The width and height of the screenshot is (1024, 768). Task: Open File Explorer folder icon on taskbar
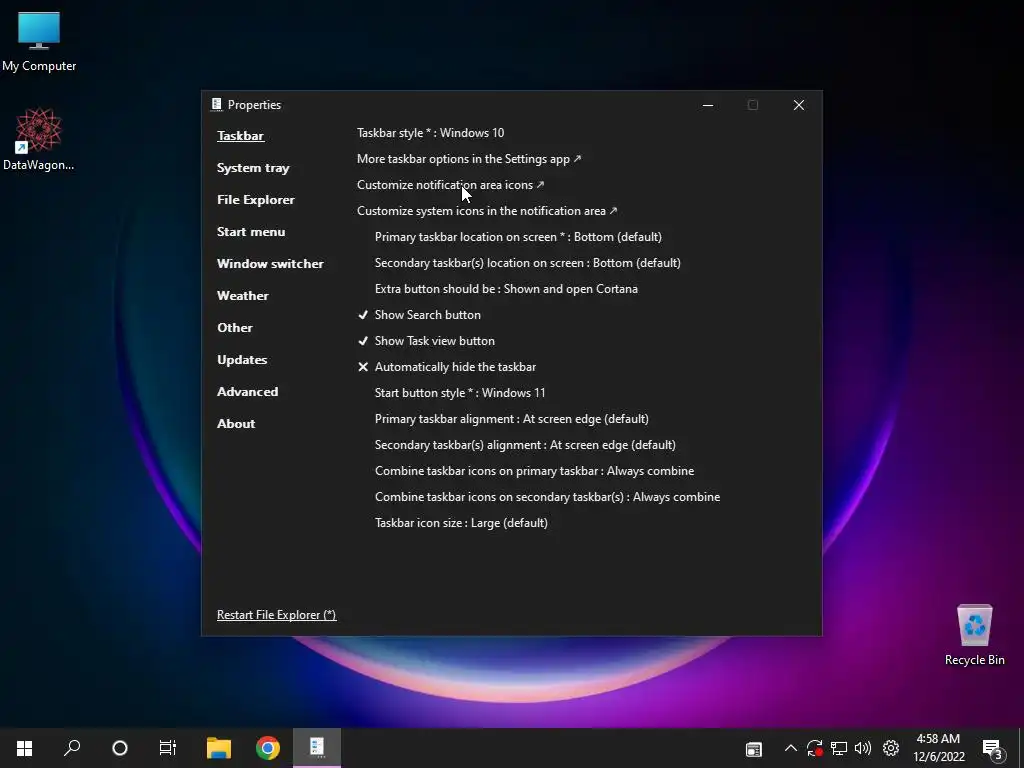pos(219,748)
